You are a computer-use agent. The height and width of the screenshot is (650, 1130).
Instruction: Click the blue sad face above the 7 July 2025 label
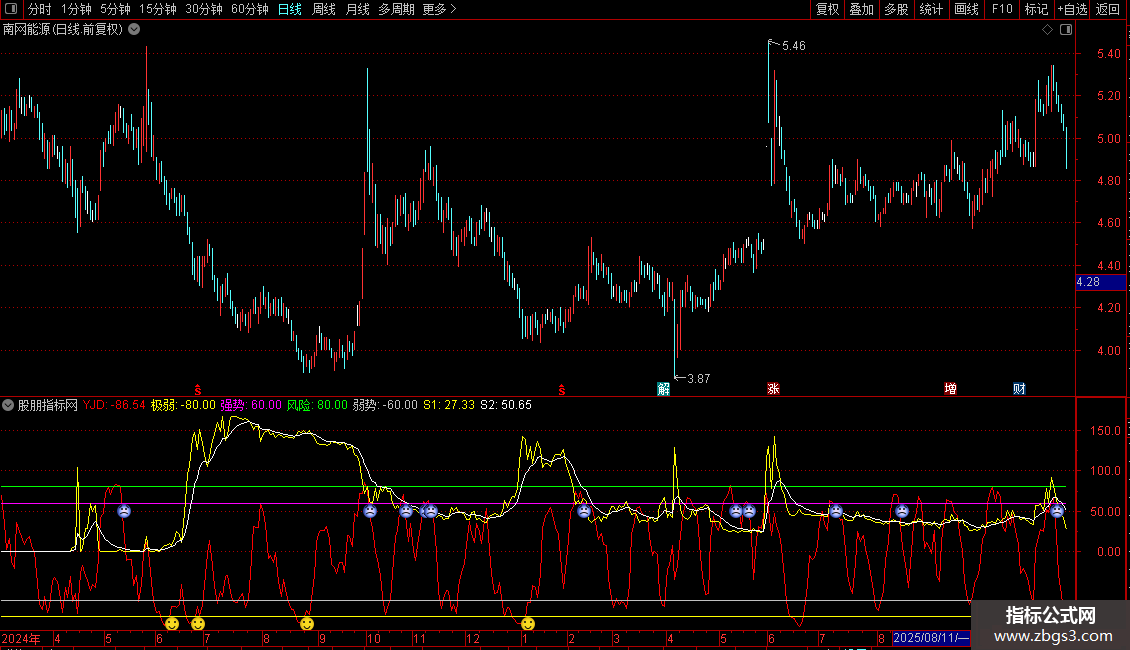point(836,511)
